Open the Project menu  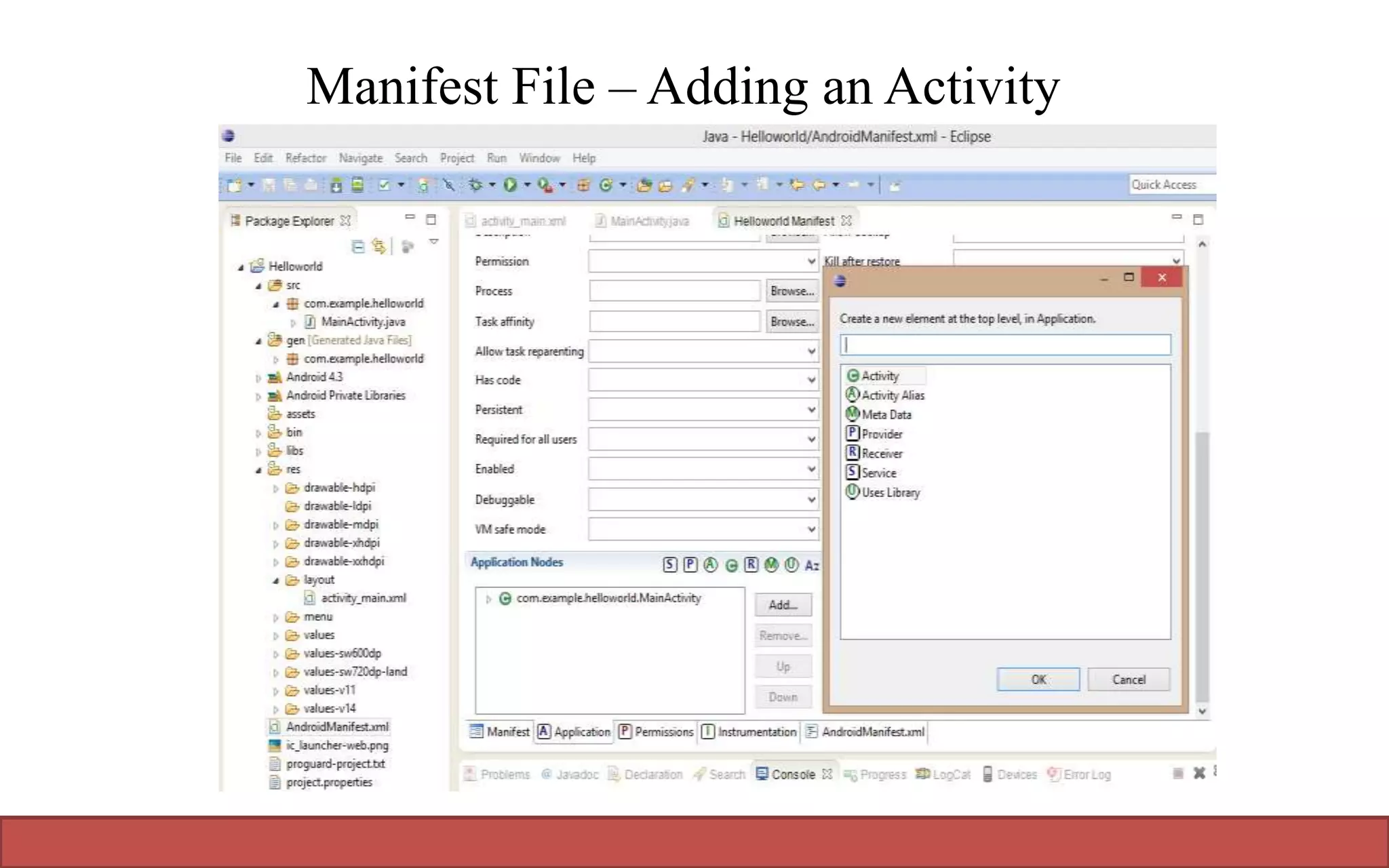[x=457, y=158]
